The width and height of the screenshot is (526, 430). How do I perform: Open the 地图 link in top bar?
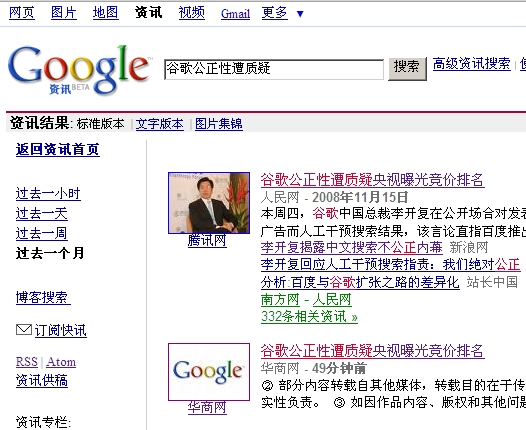coord(106,13)
